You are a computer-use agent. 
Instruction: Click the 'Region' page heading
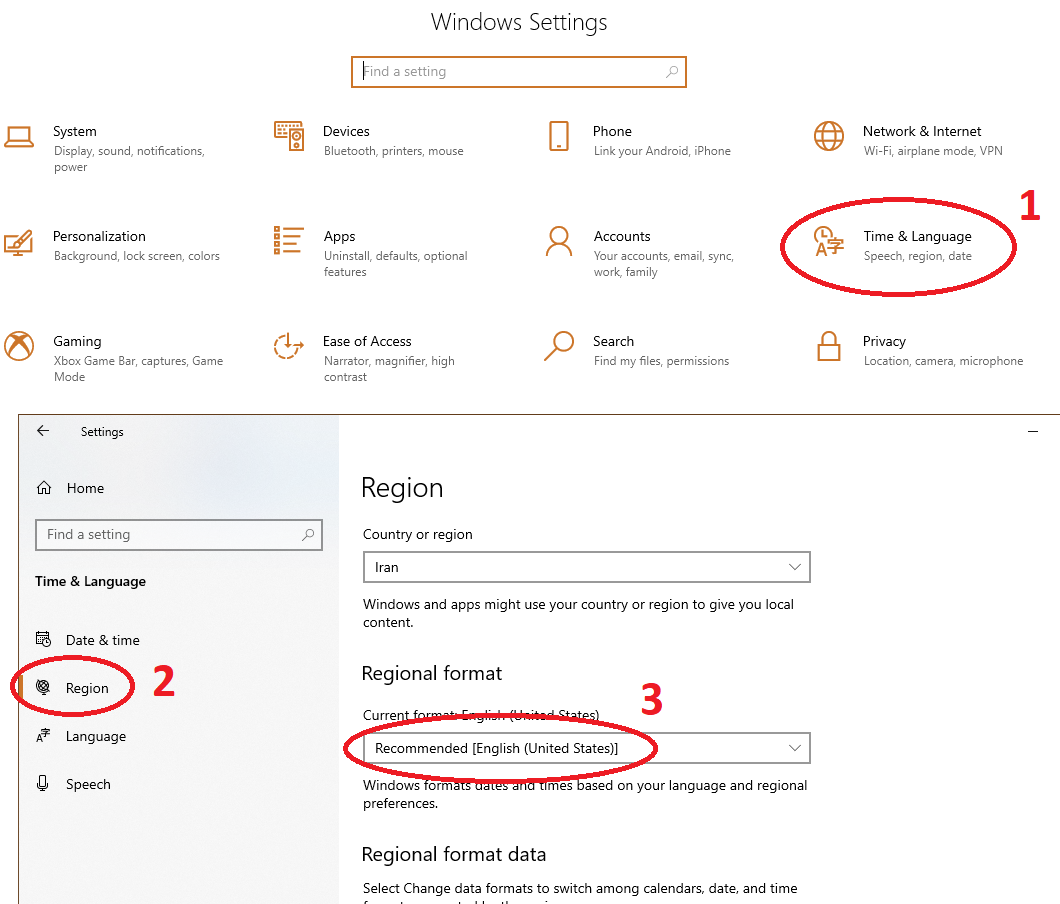click(402, 487)
